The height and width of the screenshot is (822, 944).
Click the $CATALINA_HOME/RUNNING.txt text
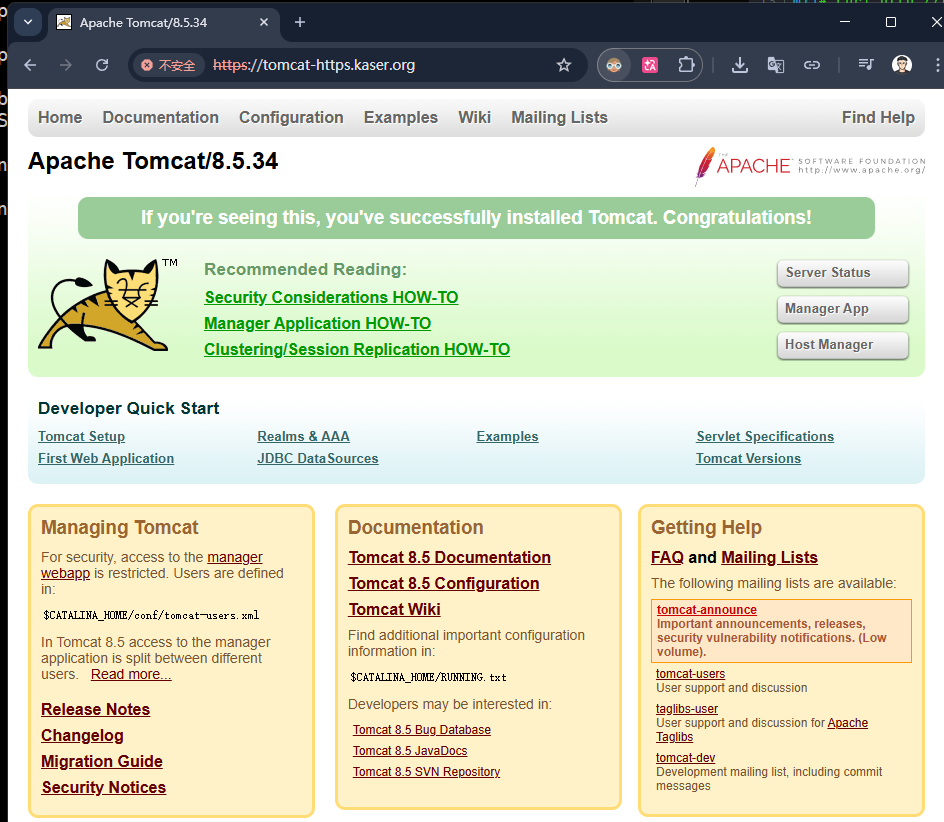coord(428,677)
